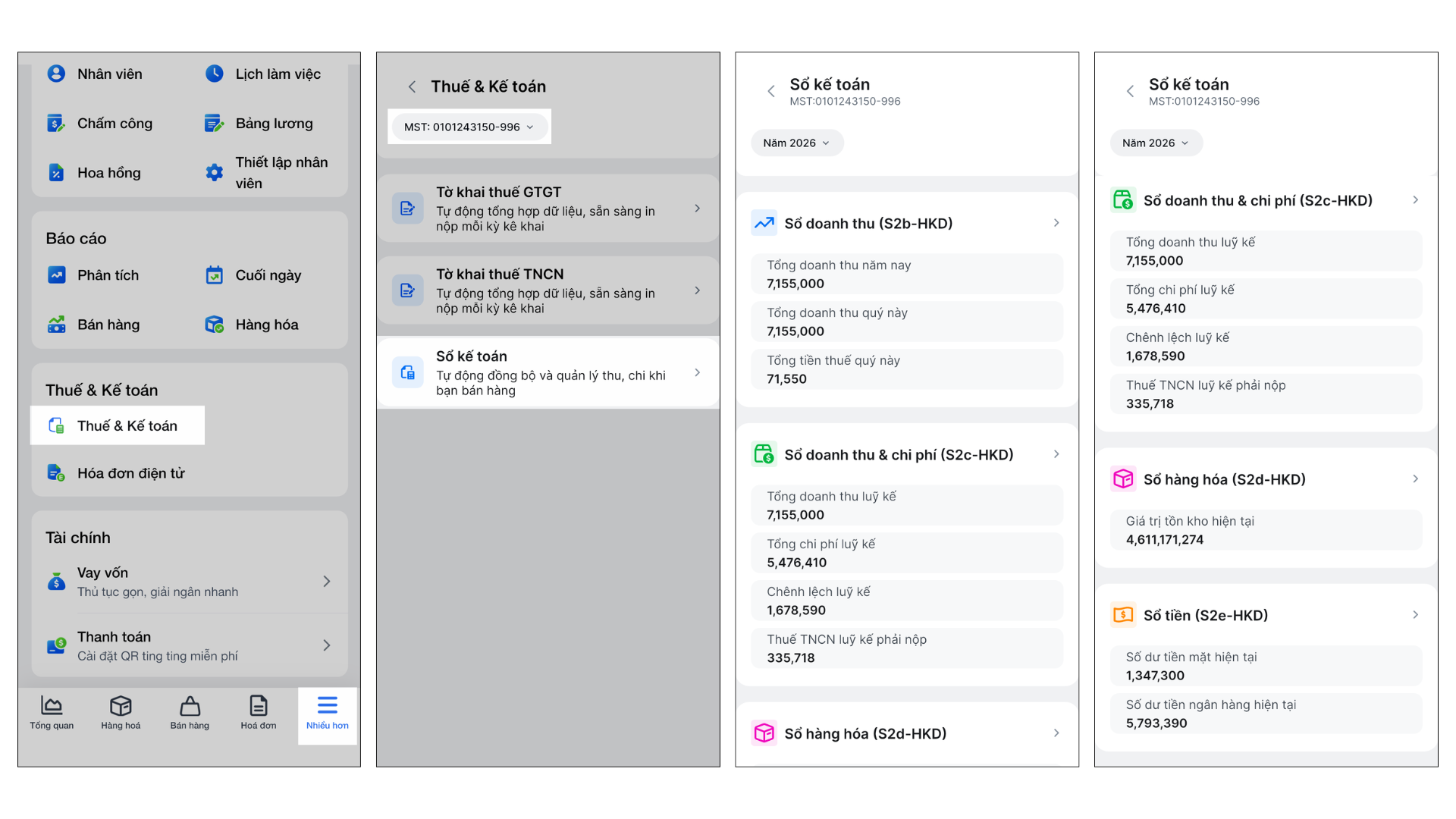This screenshot has height=819, width=1456.
Task: Open Hàng hóa report icon
Action: (x=214, y=325)
